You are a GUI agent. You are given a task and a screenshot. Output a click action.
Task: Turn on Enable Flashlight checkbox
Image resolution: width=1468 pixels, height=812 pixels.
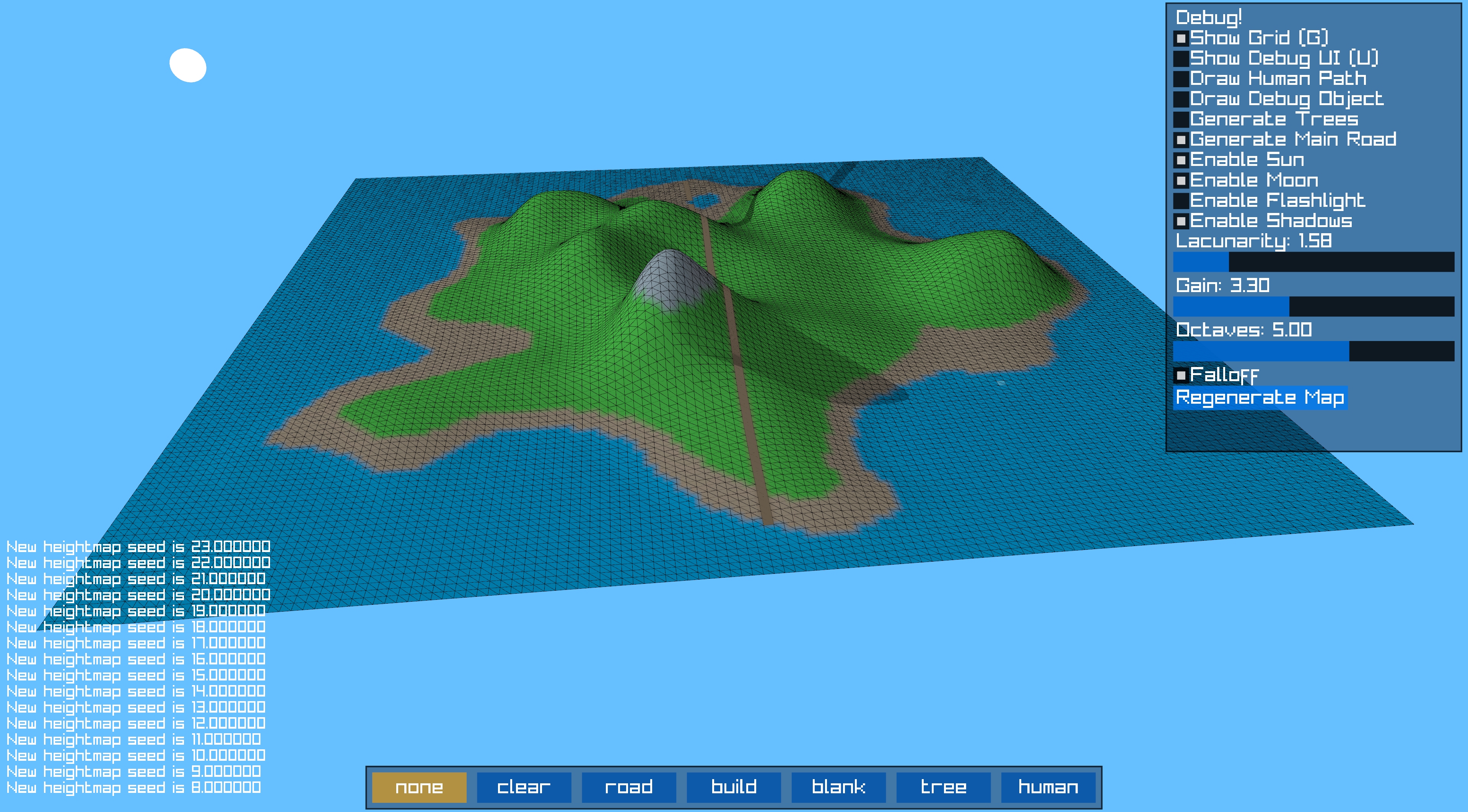pyautogui.click(x=1181, y=200)
